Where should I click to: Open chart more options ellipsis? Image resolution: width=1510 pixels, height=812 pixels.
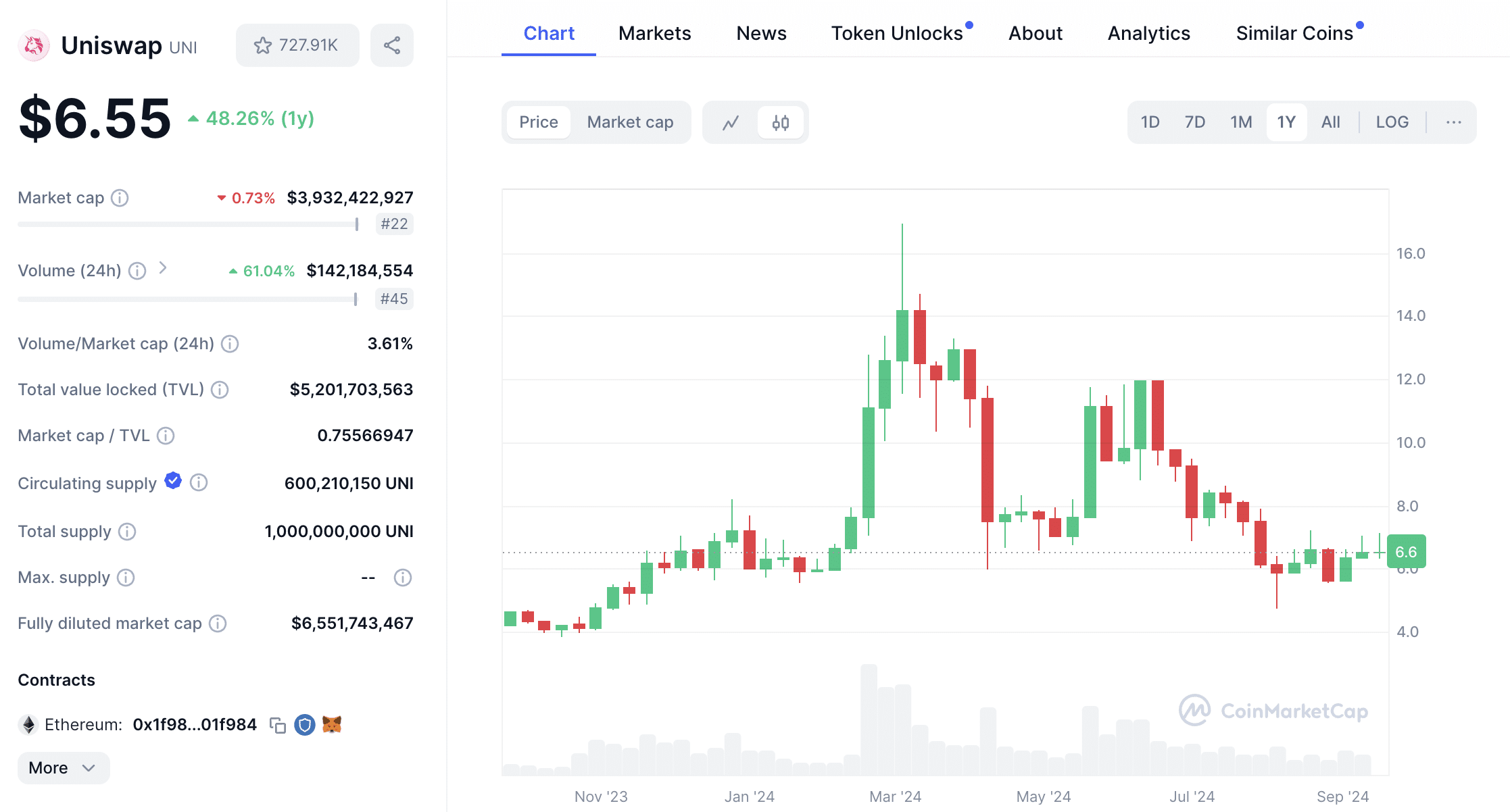pyautogui.click(x=1454, y=122)
